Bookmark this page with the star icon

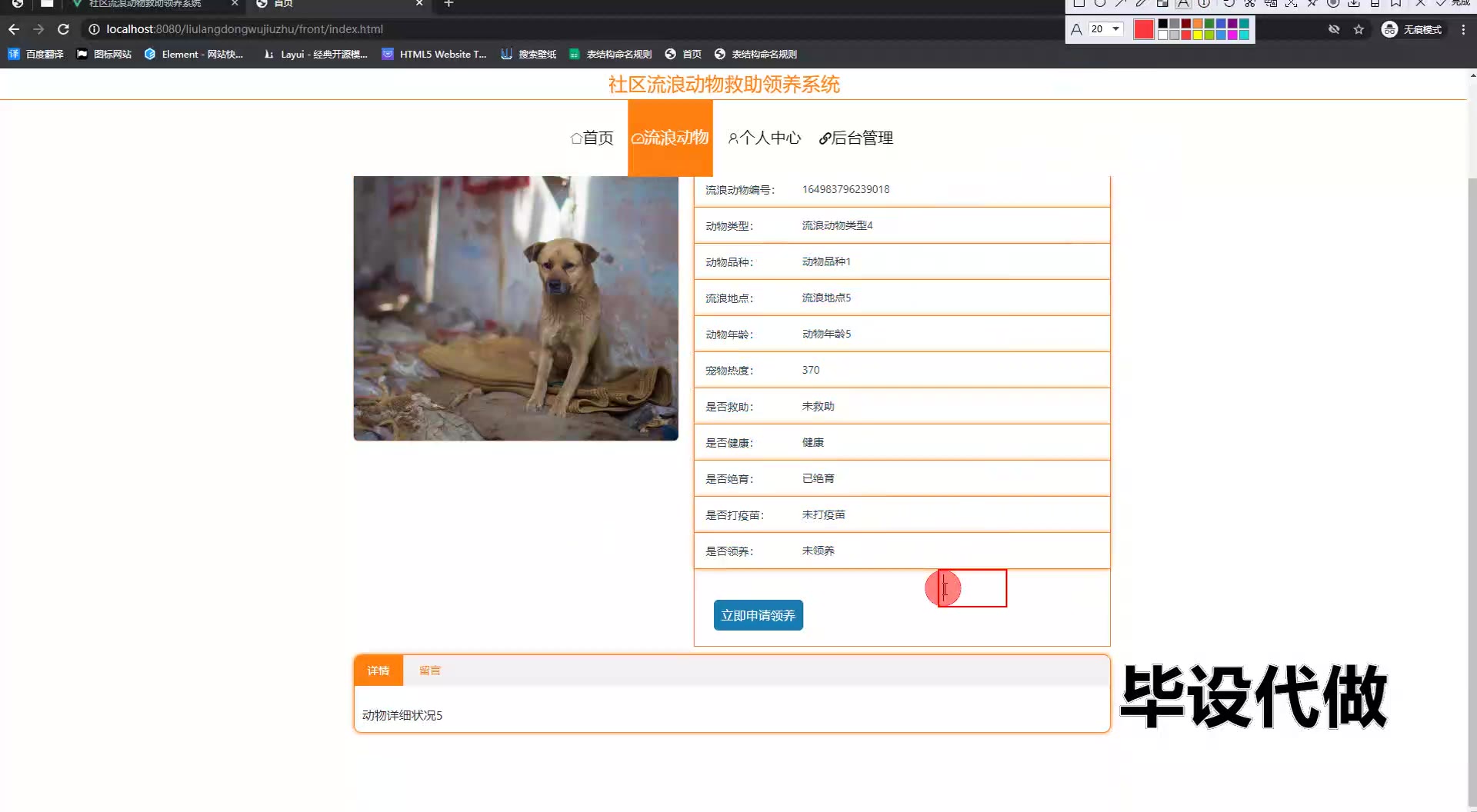point(1359,29)
